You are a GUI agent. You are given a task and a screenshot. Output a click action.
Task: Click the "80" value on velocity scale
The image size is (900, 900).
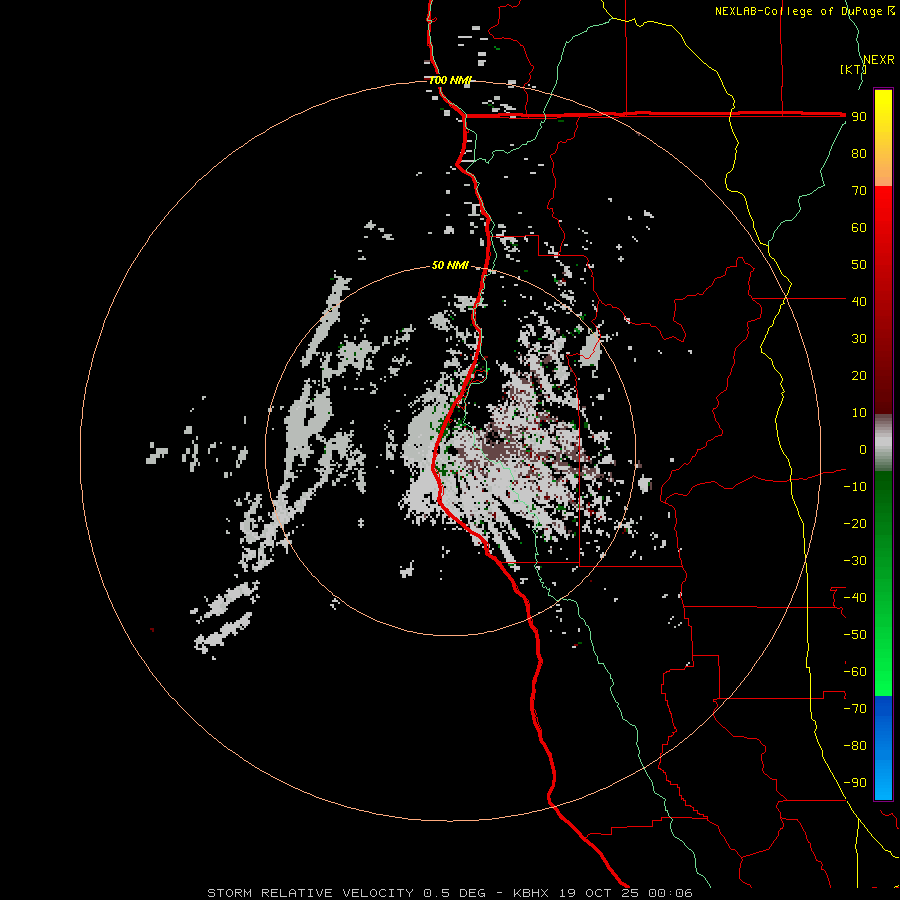[859, 153]
